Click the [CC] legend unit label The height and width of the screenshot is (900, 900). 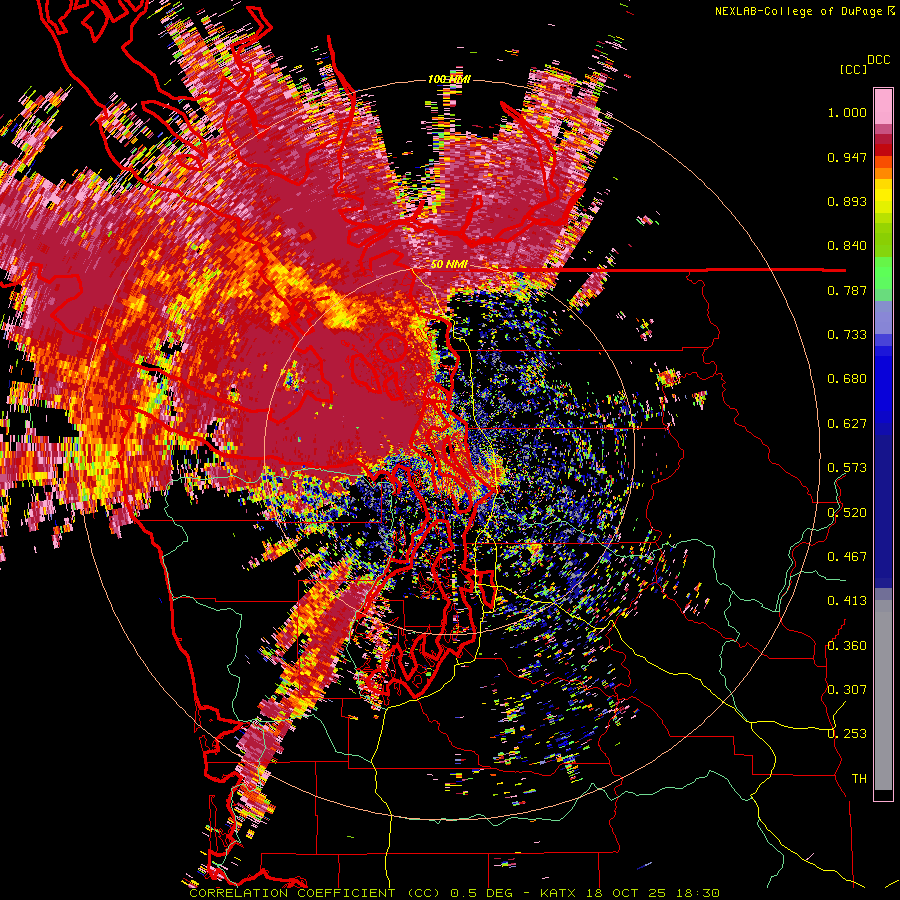(x=853, y=69)
